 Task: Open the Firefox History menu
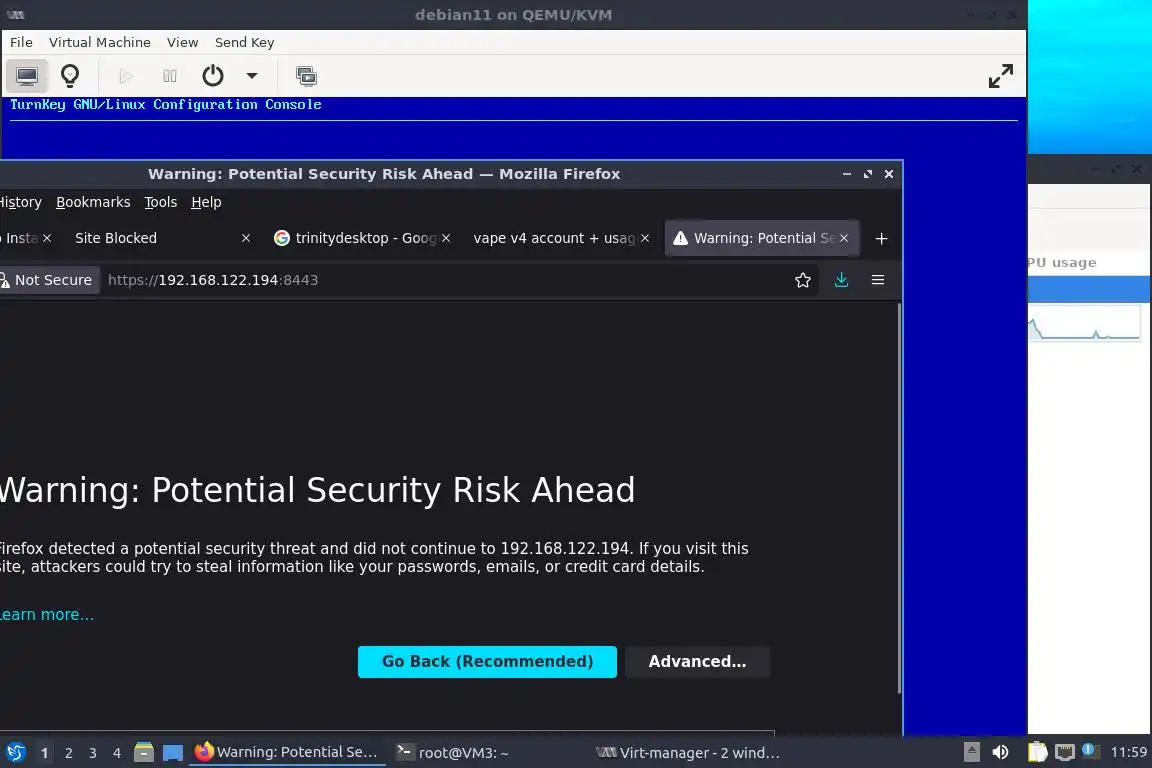tap(21, 202)
